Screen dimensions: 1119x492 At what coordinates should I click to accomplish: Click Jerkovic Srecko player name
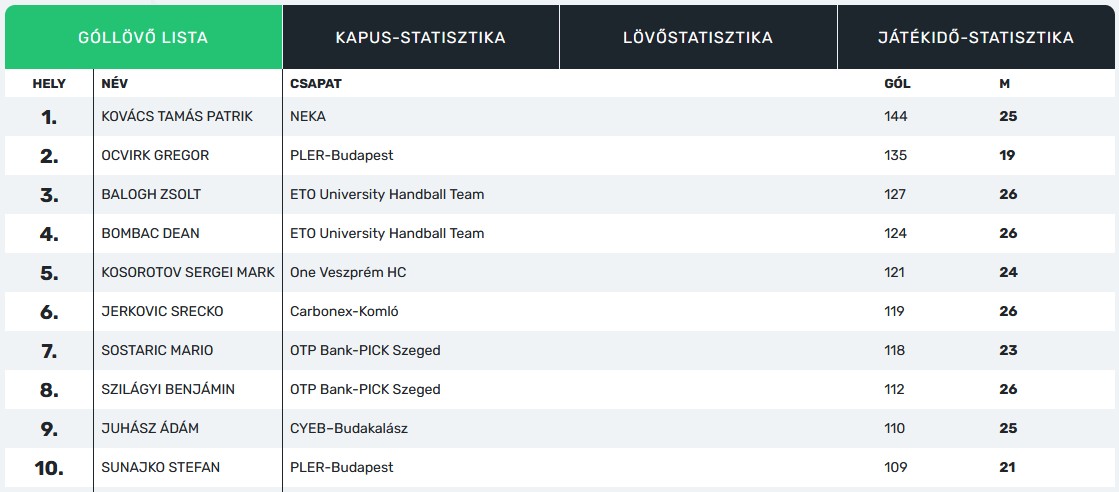pyautogui.click(x=162, y=312)
